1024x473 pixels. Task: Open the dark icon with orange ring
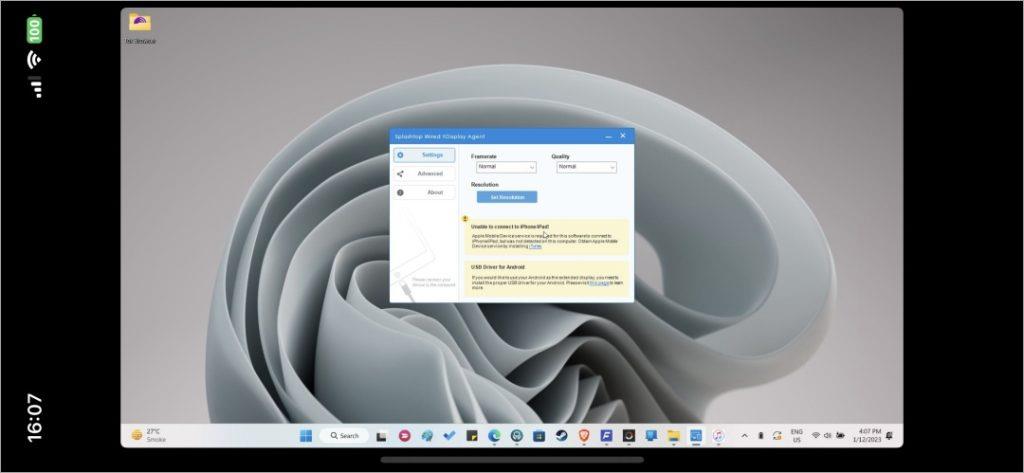point(629,436)
